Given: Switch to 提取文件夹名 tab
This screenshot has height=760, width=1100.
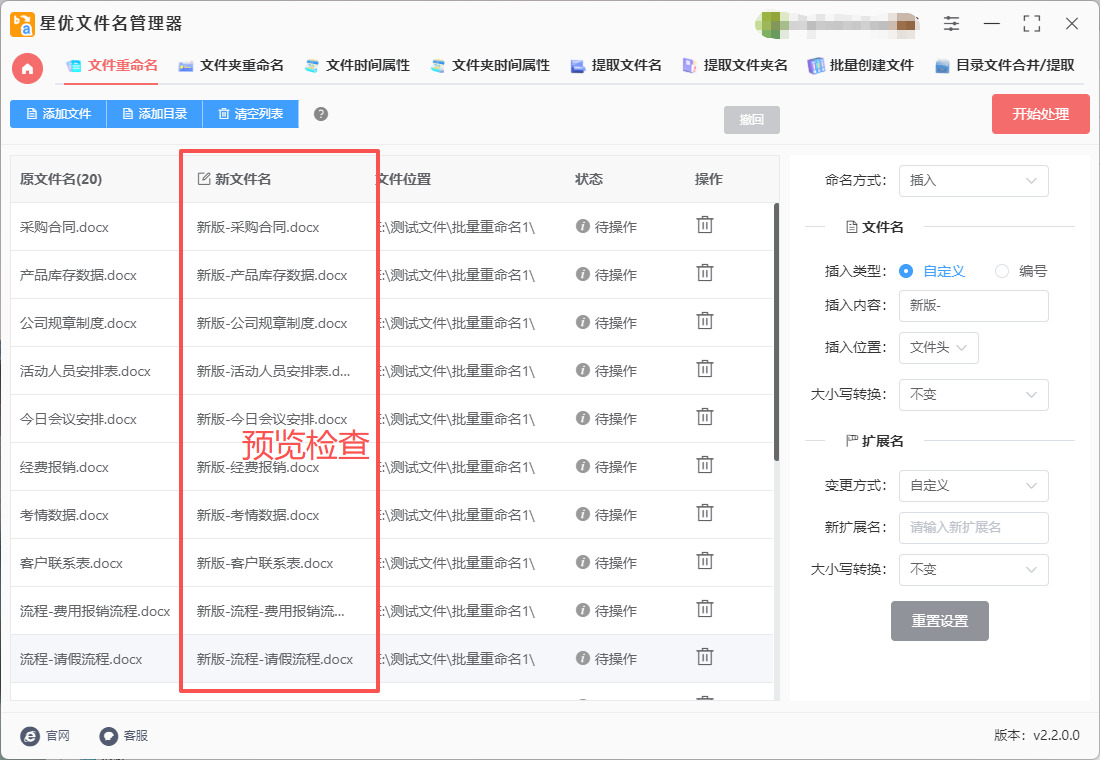Looking at the screenshot, I should [x=735, y=65].
